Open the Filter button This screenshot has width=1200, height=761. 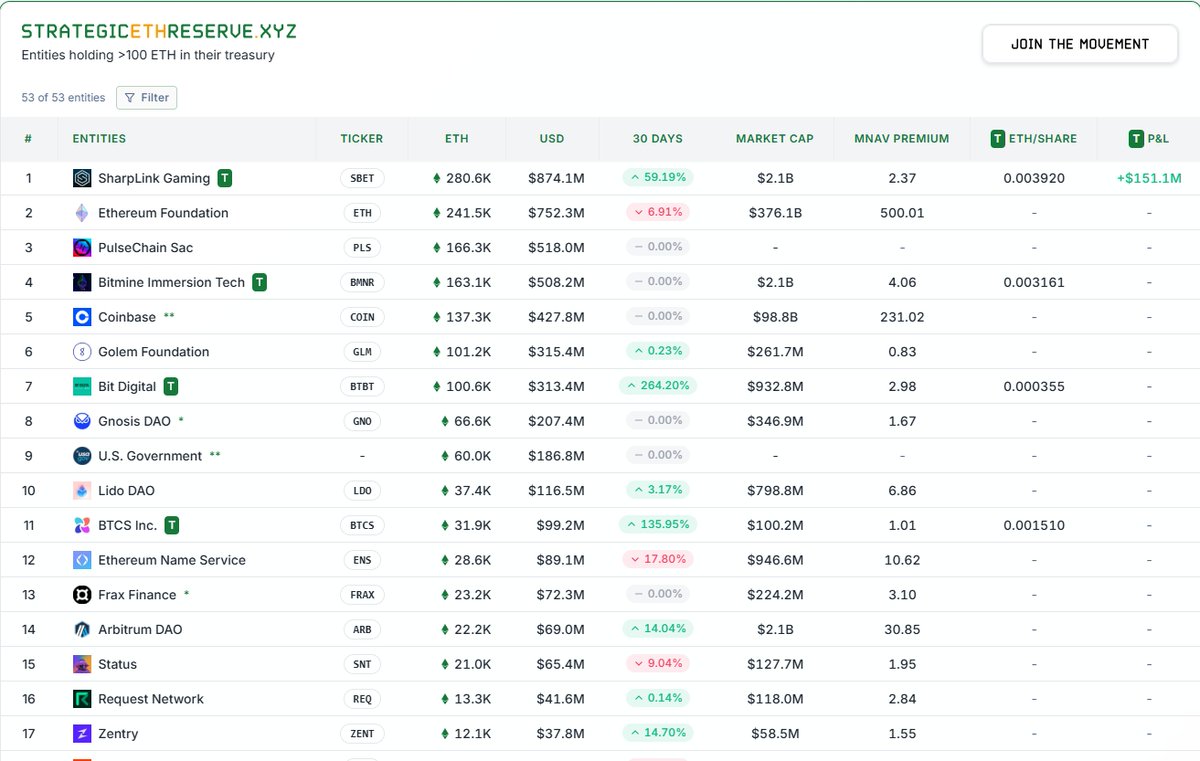[147, 98]
